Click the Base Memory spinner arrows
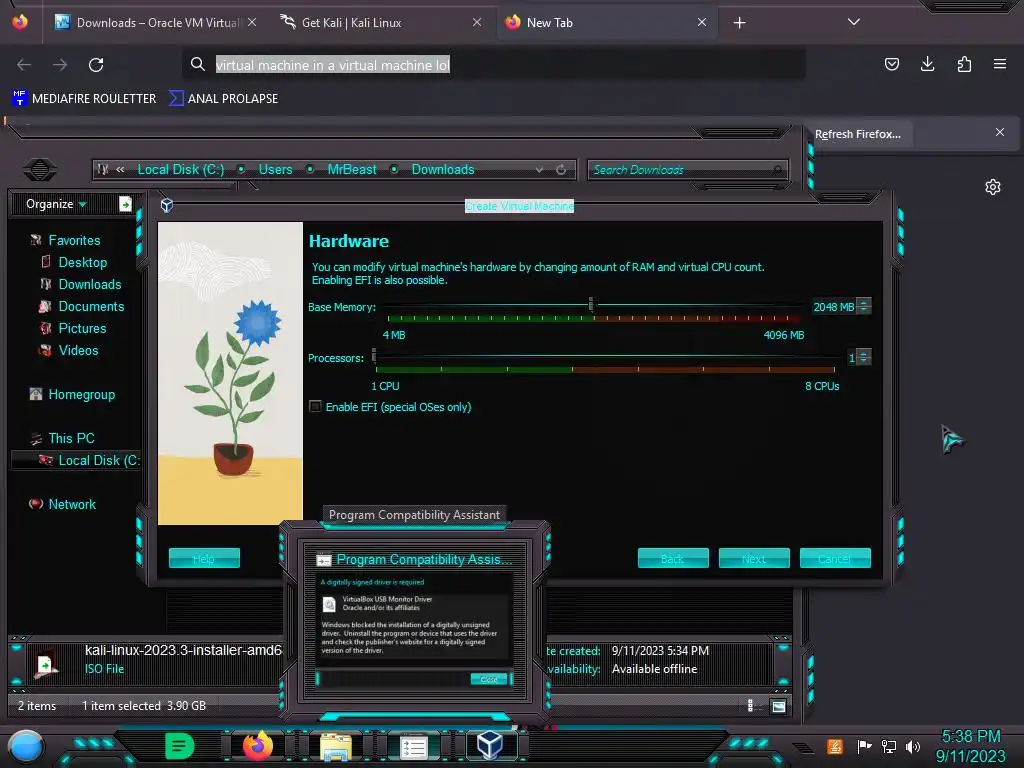The height and width of the screenshot is (768, 1024). pyautogui.click(x=864, y=306)
